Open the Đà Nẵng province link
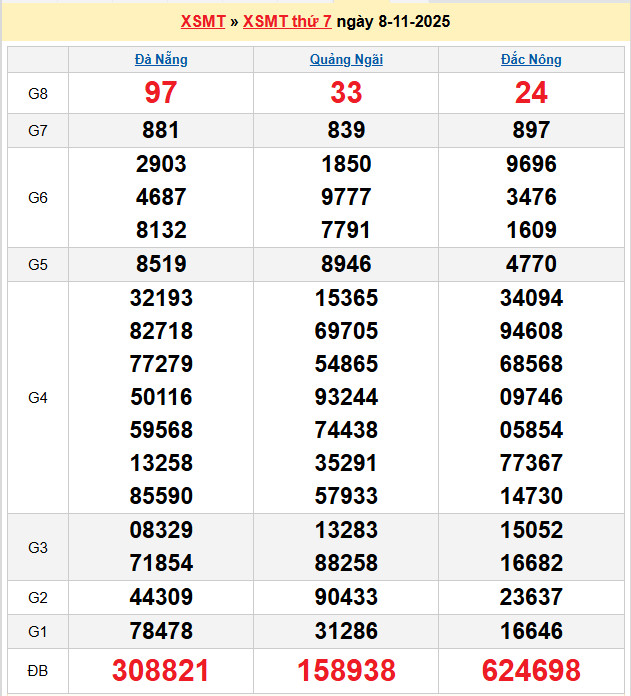Image resolution: width=631 pixels, height=696 pixels. (x=161, y=59)
